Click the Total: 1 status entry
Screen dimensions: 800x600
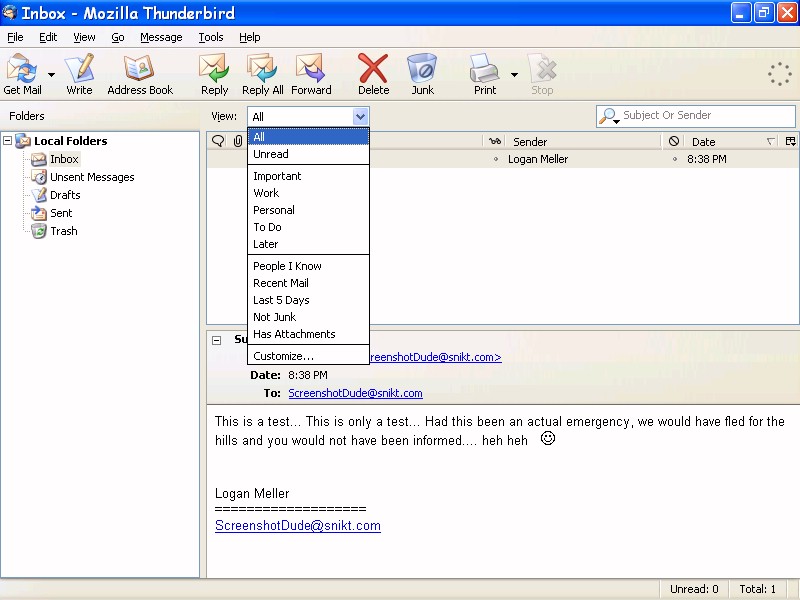pyautogui.click(x=758, y=589)
